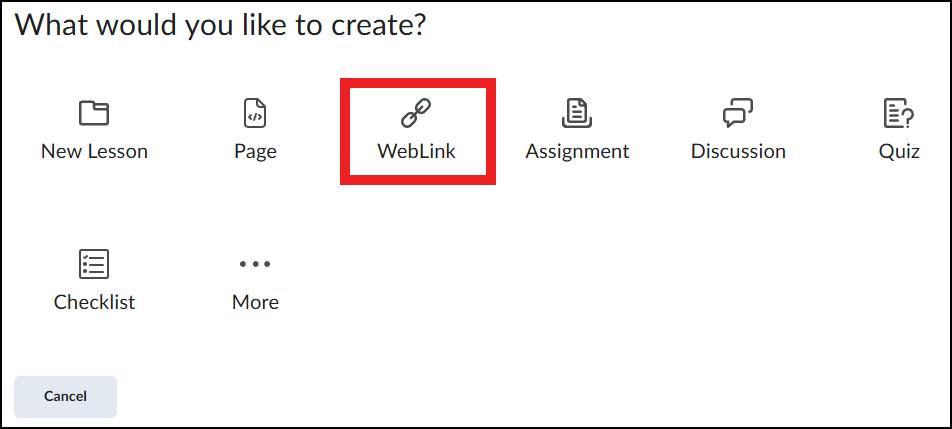Click the Quiz question-mark icon

click(899, 113)
